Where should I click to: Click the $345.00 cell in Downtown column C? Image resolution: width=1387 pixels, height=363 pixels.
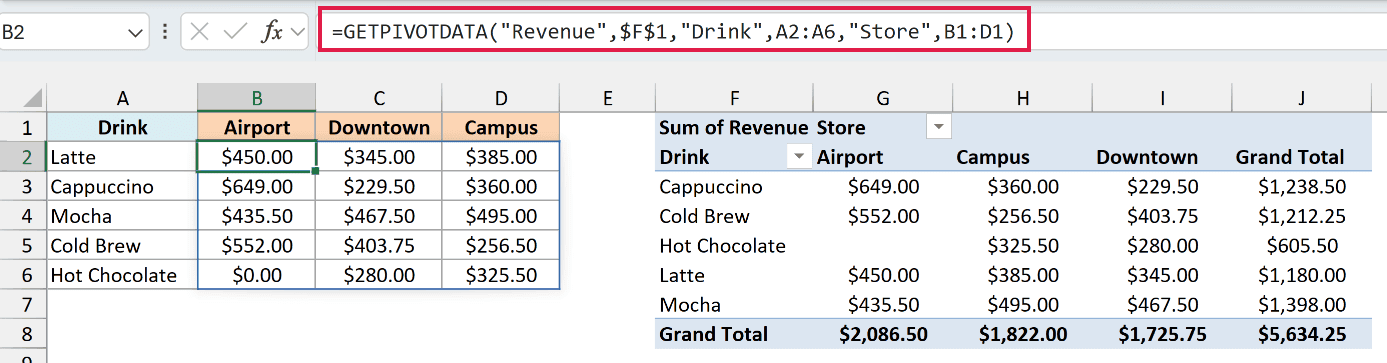(x=379, y=157)
